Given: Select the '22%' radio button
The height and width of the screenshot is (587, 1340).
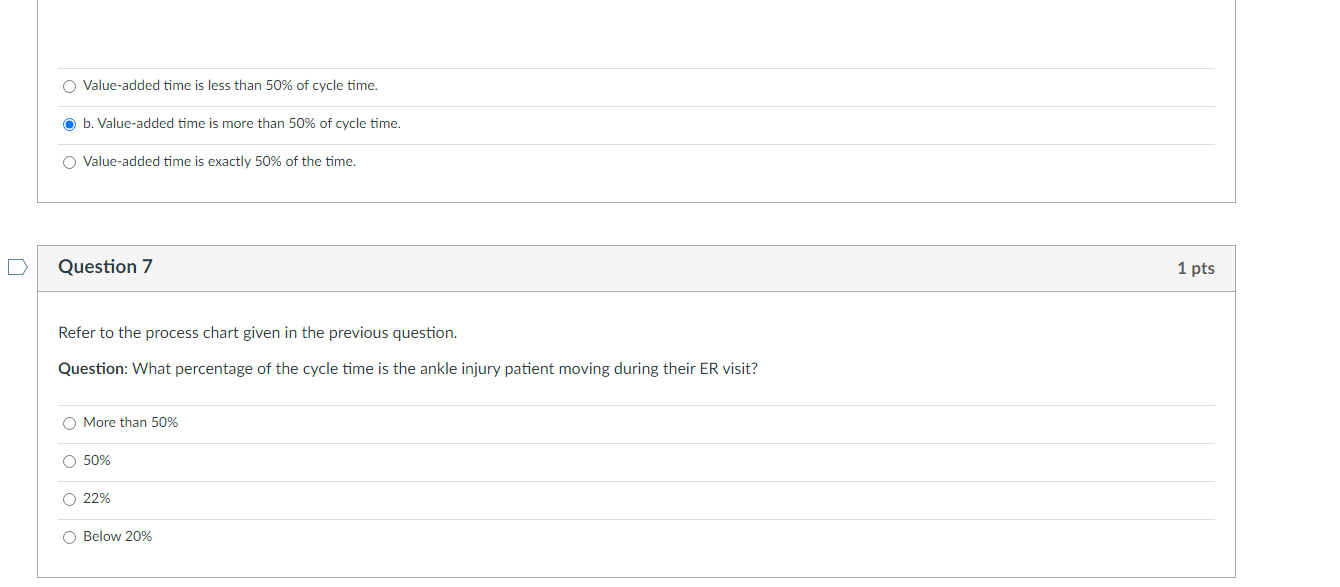Looking at the screenshot, I should pyautogui.click(x=69, y=499).
